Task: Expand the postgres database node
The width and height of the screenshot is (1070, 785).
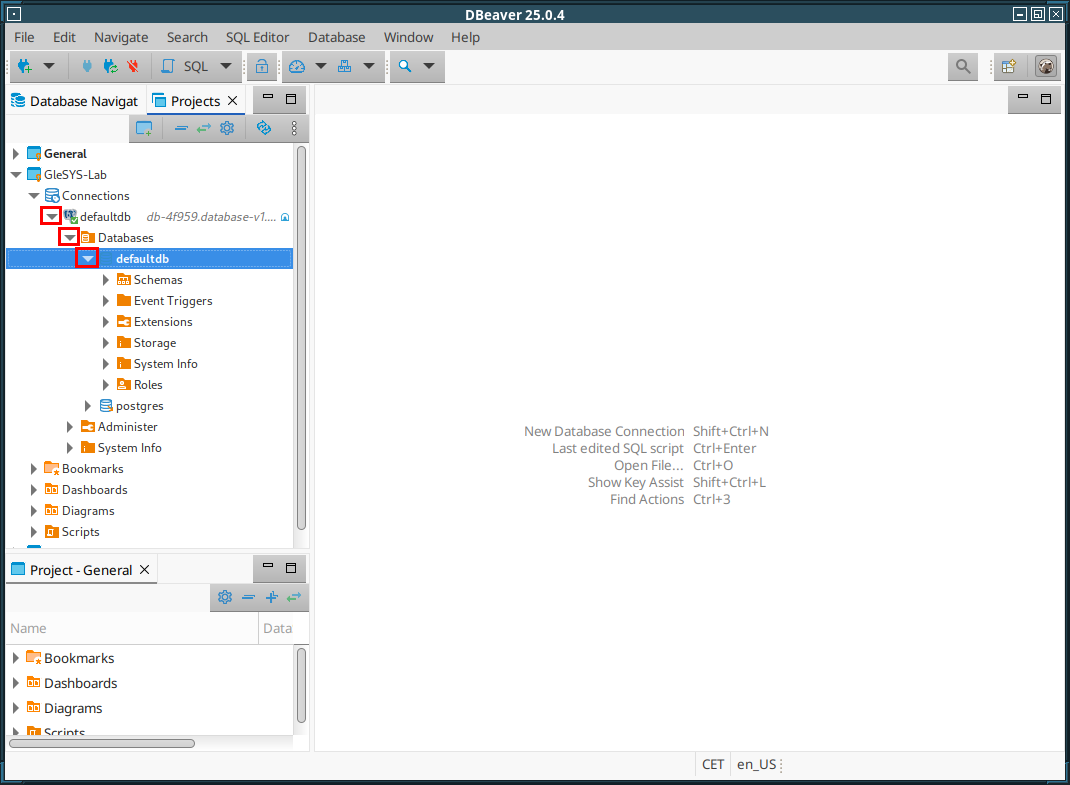Action: pyautogui.click(x=87, y=406)
